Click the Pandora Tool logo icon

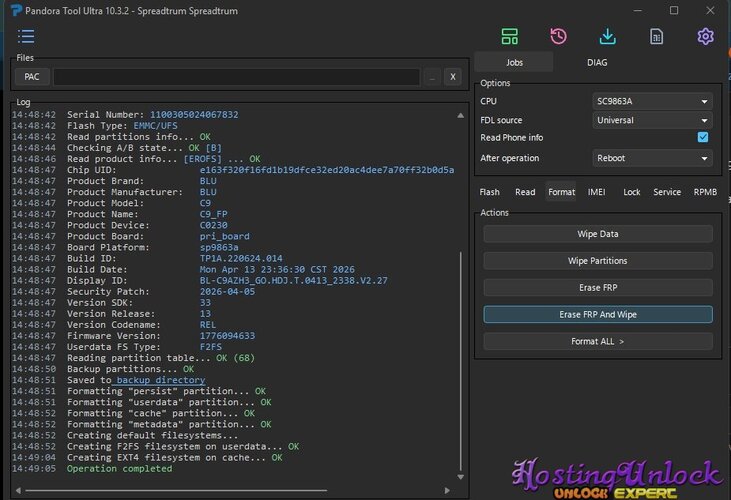tap(16, 10)
